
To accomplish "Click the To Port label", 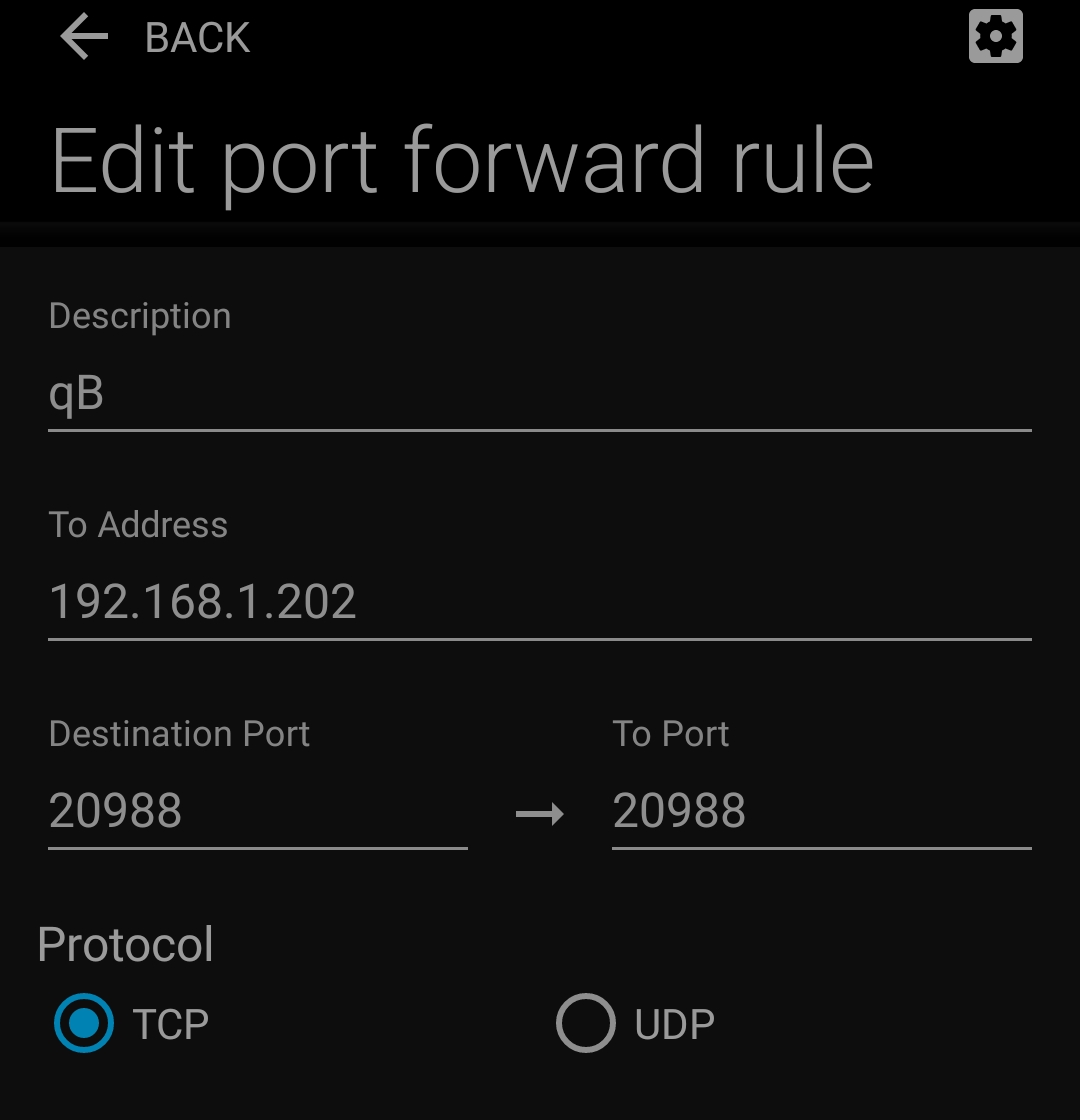I will pyautogui.click(x=670, y=734).
